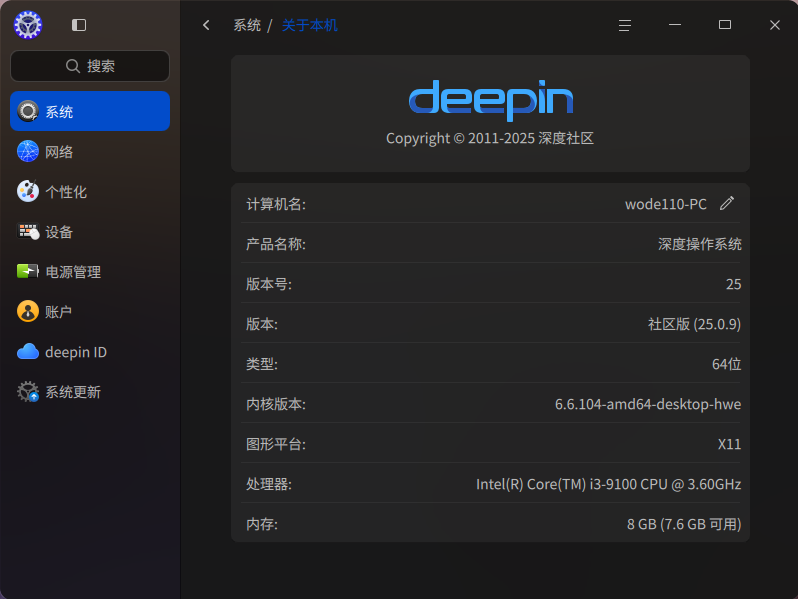Open 网络 settings label
Viewport: 798px width, 599px height.
pyautogui.click(x=59, y=152)
